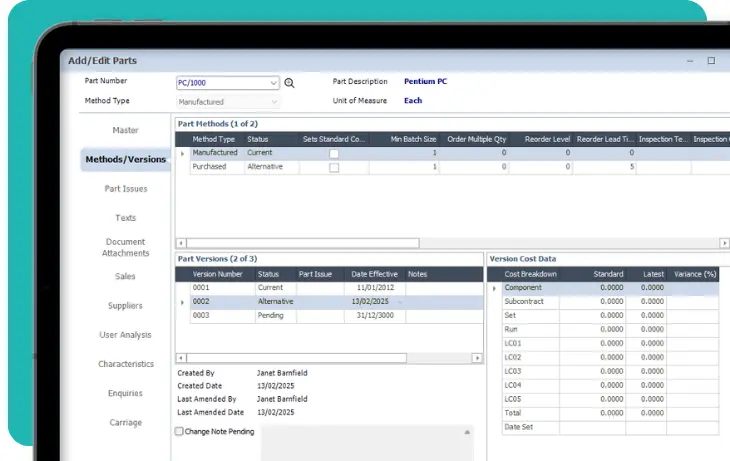The width and height of the screenshot is (730, 461).
Task: Maximize the Add/Edit Parts window
Action: tap(711, 60)
